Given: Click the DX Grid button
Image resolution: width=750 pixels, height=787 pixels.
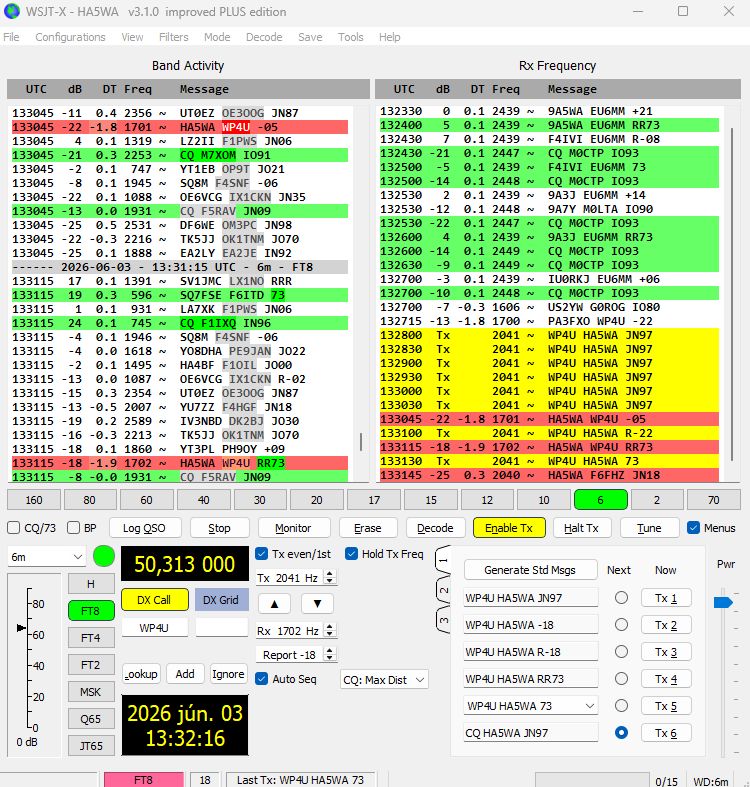Looking at the screenshot, I should tap(221, 600).
